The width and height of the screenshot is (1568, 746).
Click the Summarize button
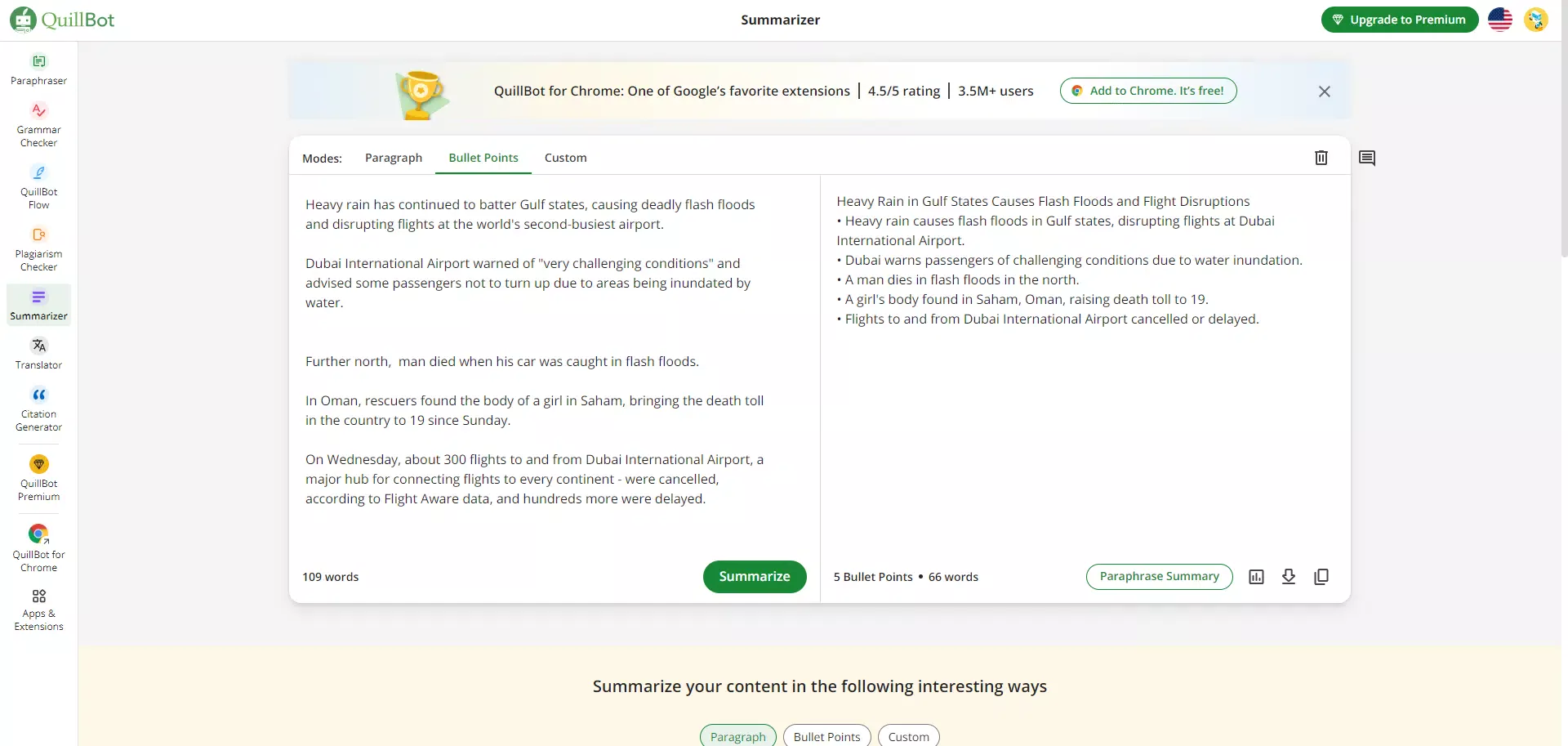click(x=755, y=577)
